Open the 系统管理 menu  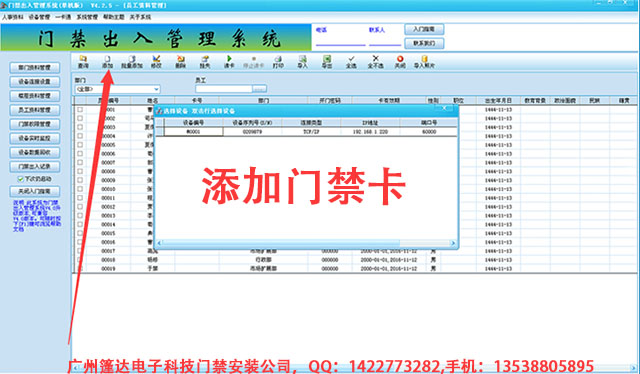(x=87, y=17)
